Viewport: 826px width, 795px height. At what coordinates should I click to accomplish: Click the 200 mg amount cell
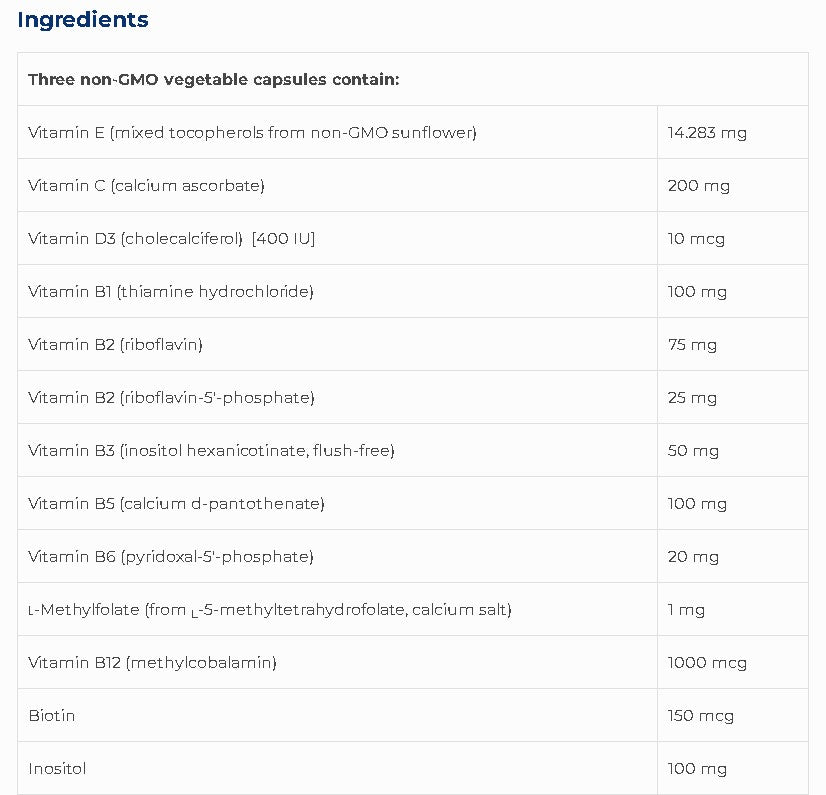[698, 185]
